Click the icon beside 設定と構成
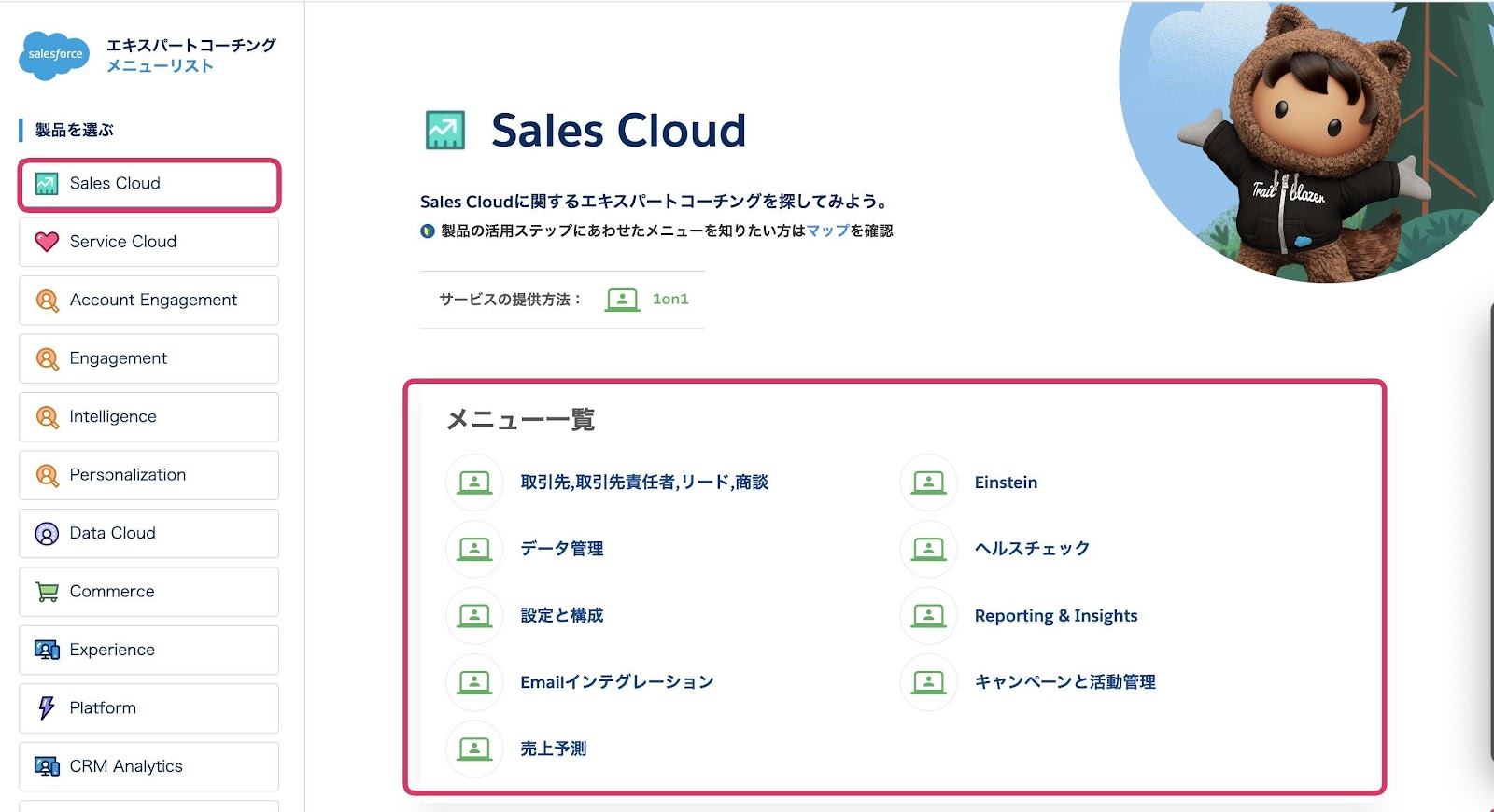The height and width of the screenshot is (812, 1494). pos(474,616)
